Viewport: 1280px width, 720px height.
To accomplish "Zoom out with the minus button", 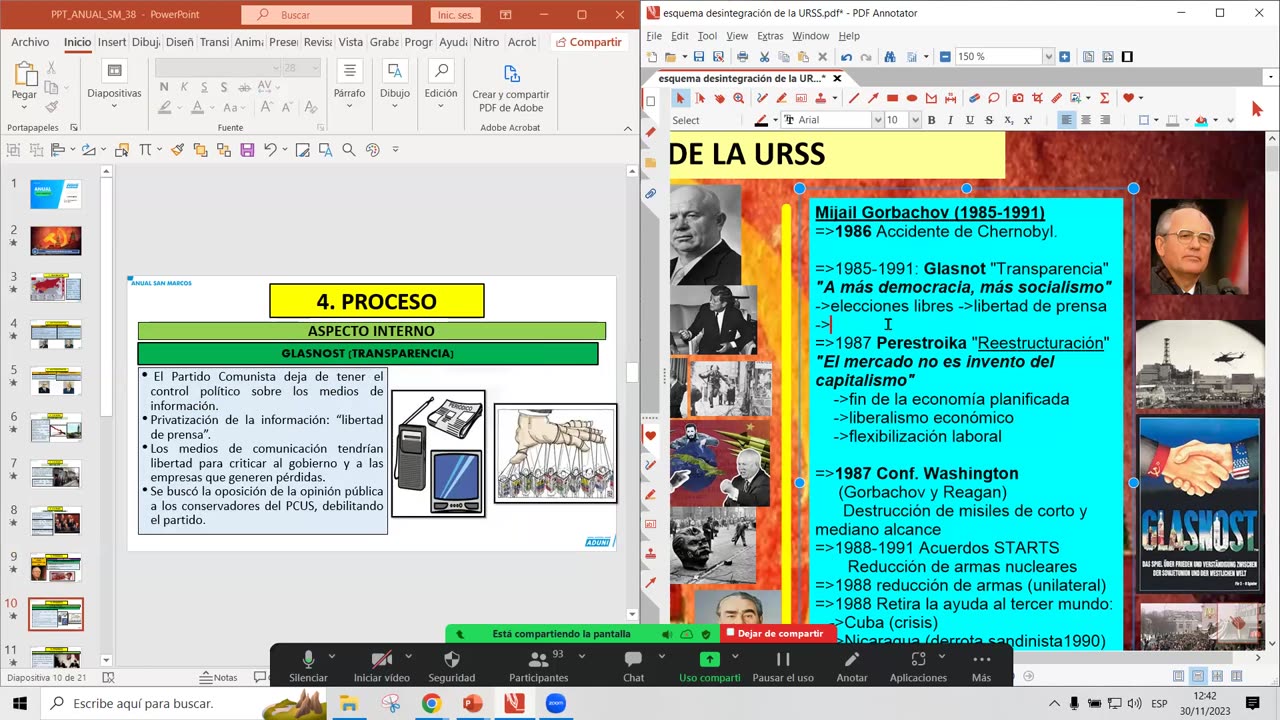I will [x=945, y=57].
